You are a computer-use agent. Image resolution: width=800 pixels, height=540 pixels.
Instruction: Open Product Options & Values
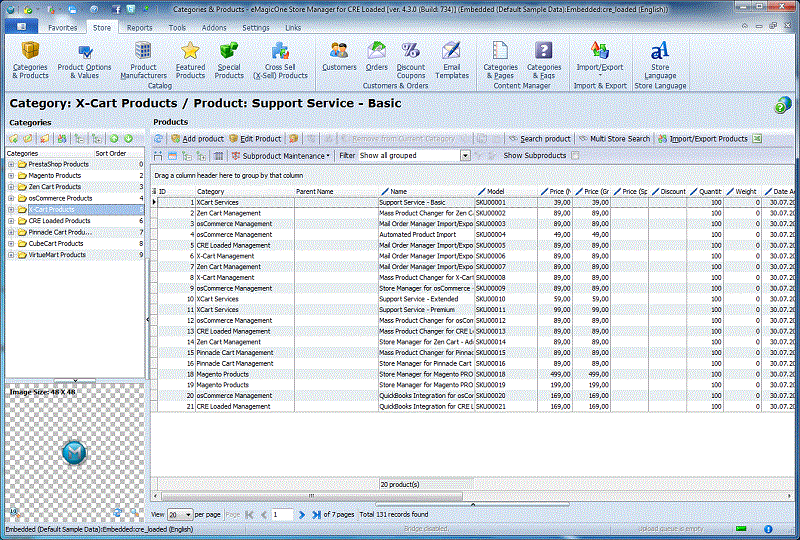(84, 60)
